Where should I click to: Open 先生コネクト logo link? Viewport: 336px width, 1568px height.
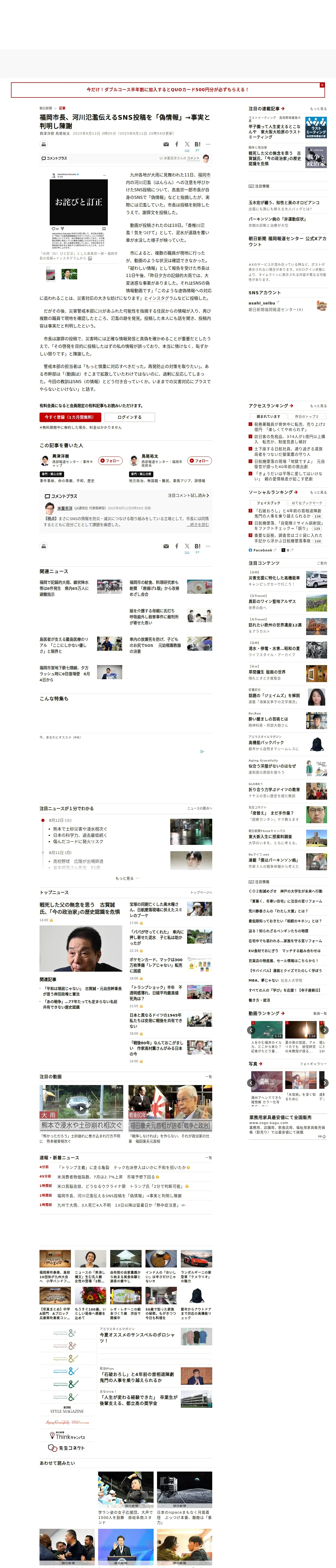[x=66, y=1448]
